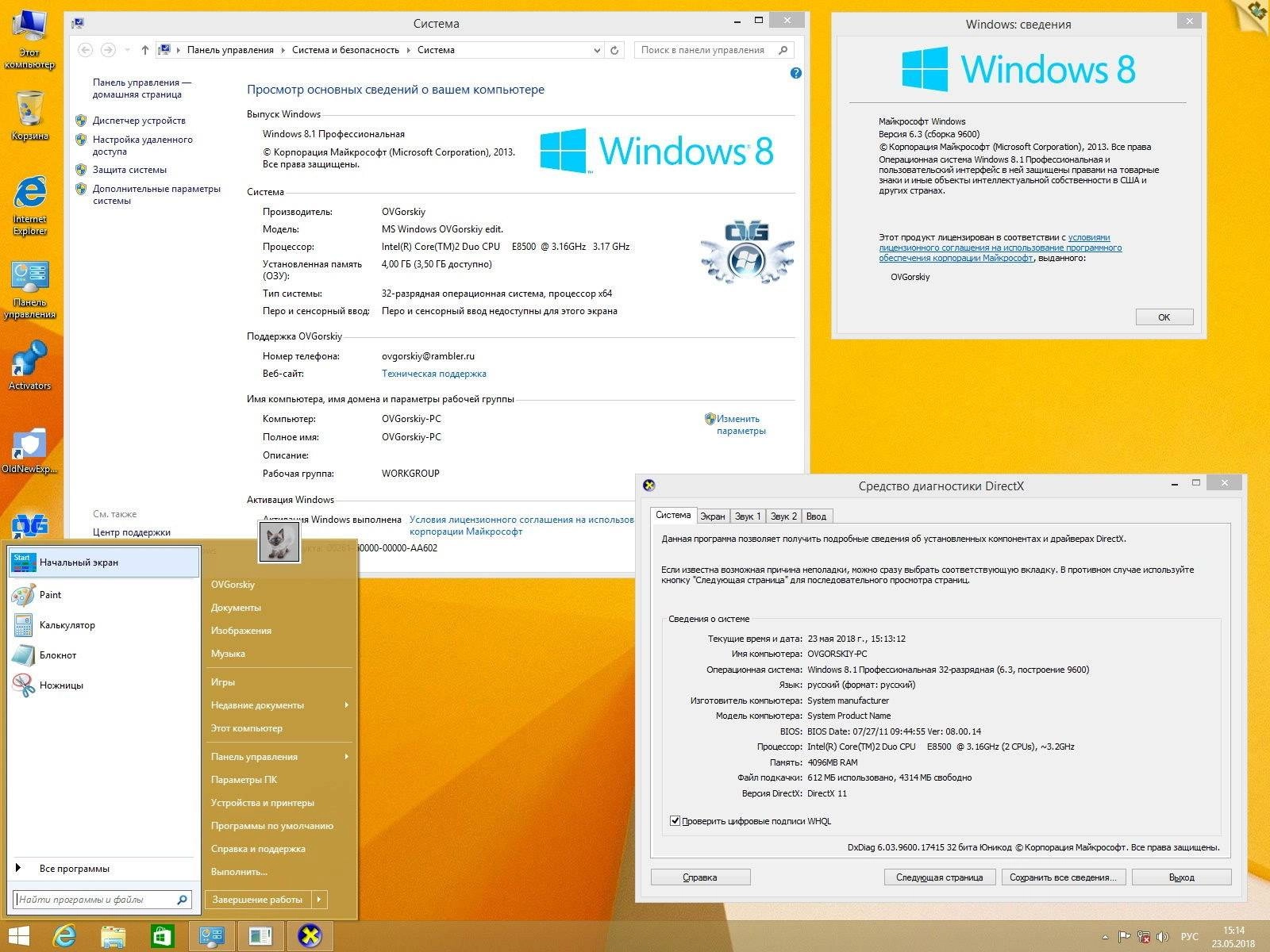Click inside the 'Найти программы и файлы' search box
Screen dimensions: 1270x952
pyautogui.click(x=95, y=899)
